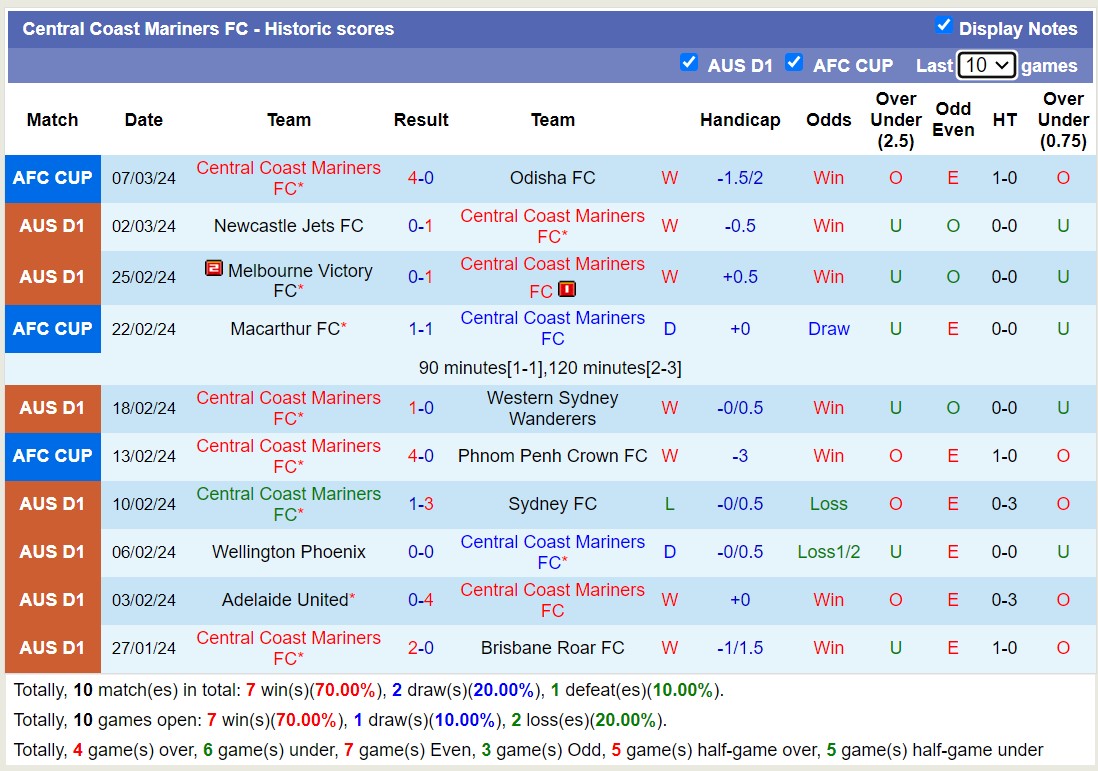Click the AFC CUP badge in Macarthur FC row

[x=52, y=328]
